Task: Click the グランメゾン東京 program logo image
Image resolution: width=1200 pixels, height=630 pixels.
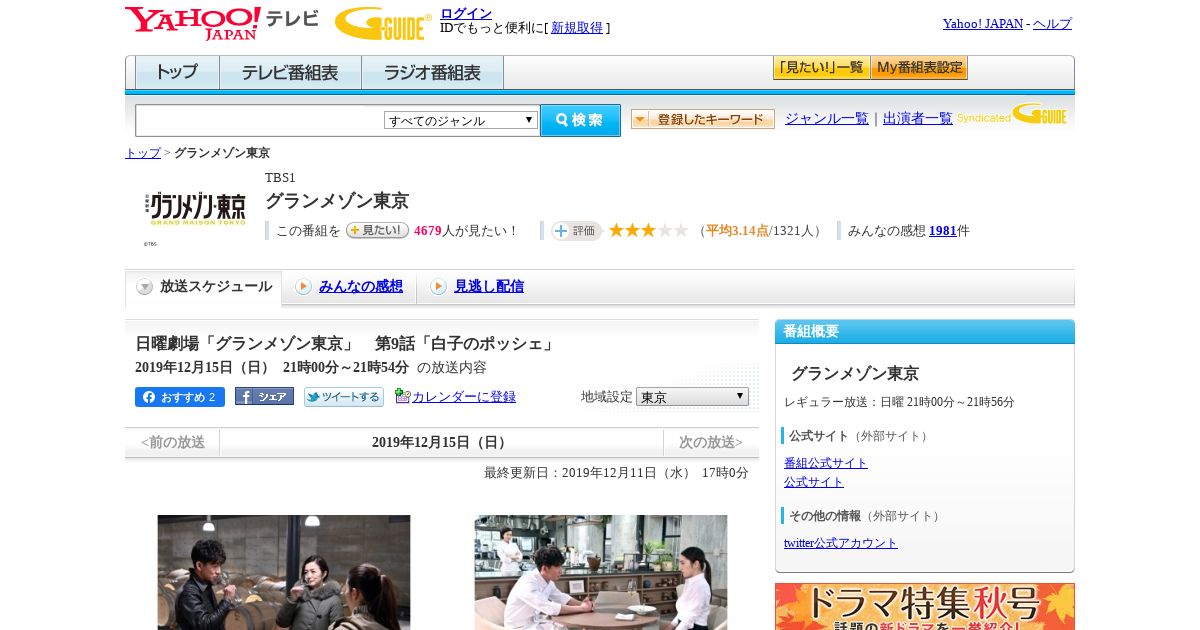Action: click(x=195, y=208)
